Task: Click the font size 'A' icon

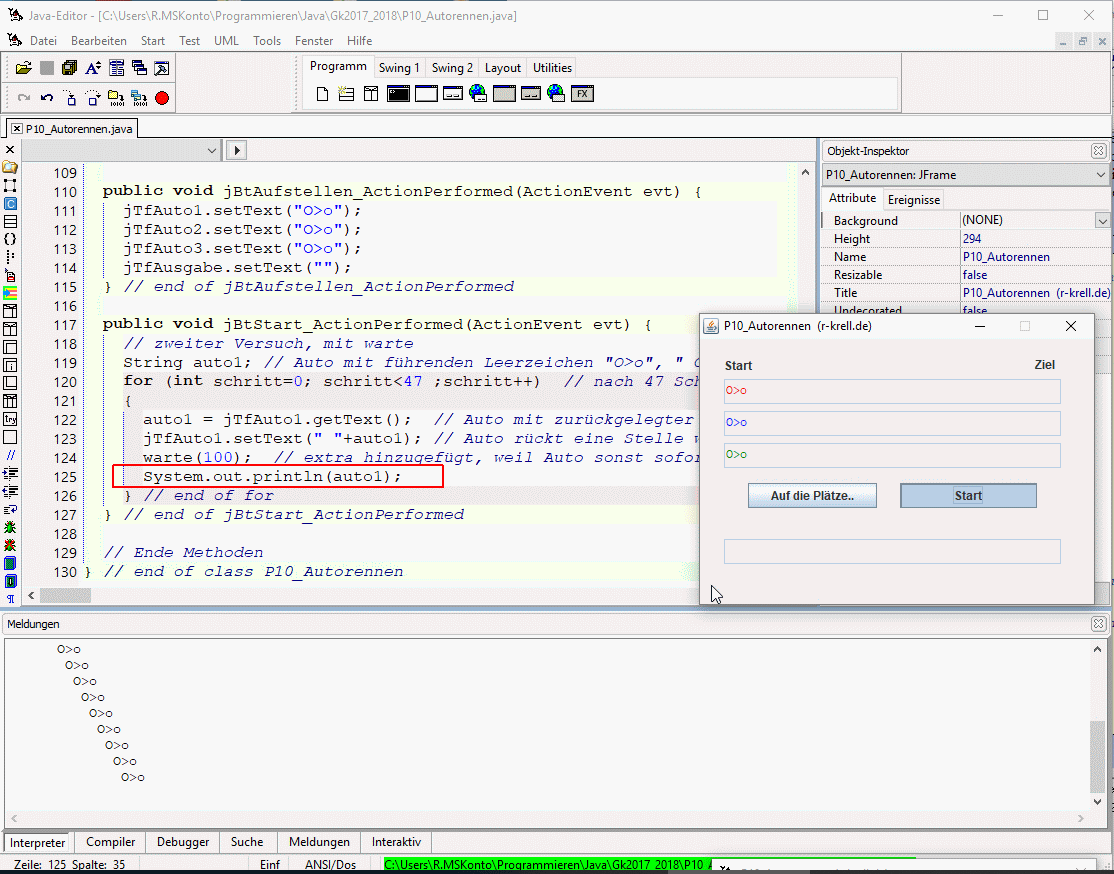Action: [93, 68]
